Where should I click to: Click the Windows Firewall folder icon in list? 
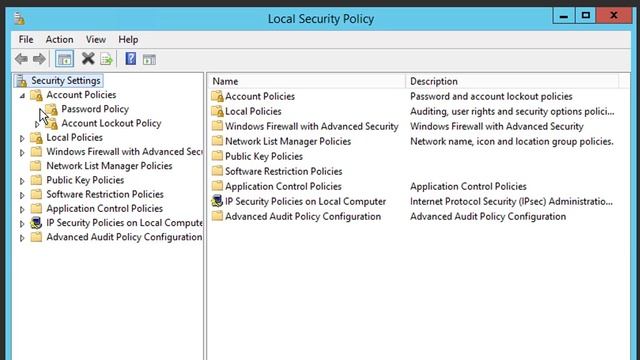217,126
